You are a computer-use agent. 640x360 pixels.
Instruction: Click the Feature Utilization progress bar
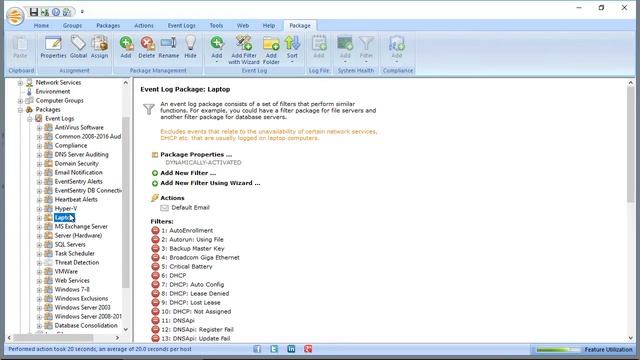(x=558, y=350)
